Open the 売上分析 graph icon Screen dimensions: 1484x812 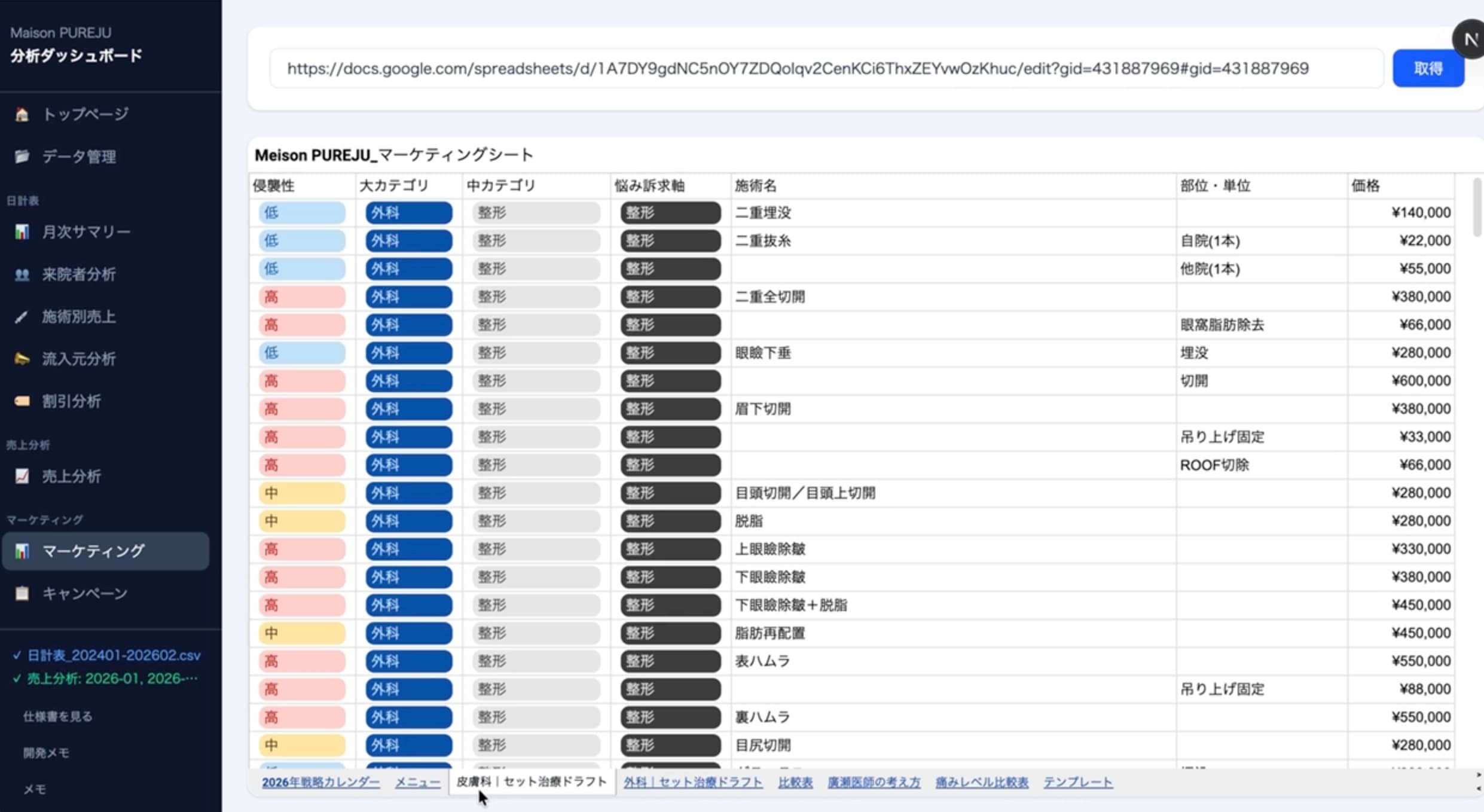[22, 476]
